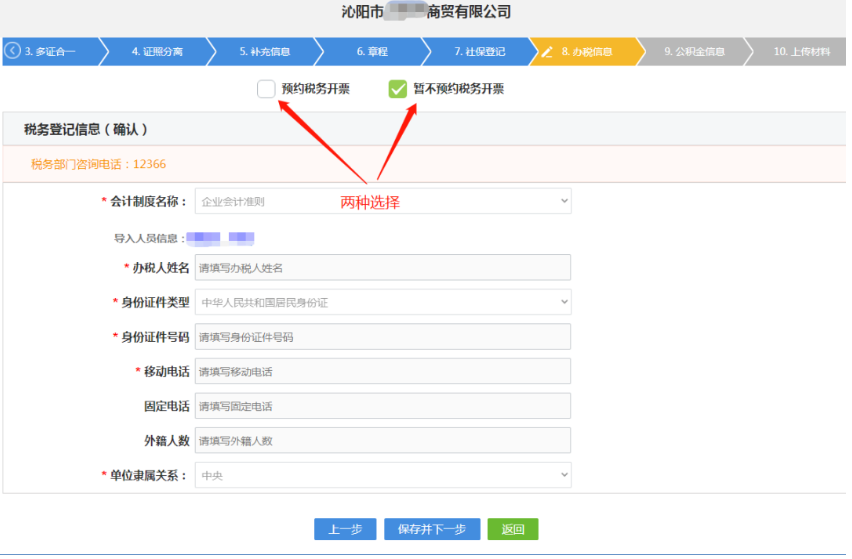Check the 预约税务开票 checkbox
Viewport: 852px width, 559px height.
coord(266,89)
